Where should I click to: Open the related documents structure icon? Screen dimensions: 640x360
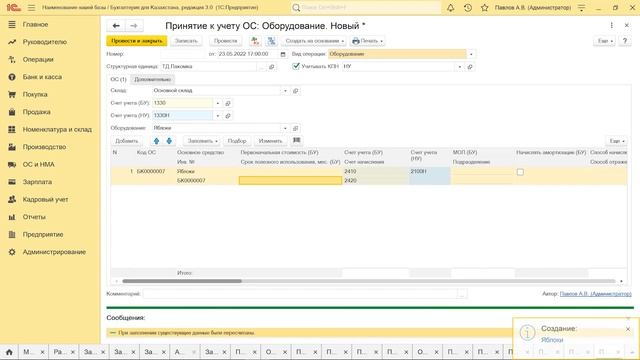tap(271, 41)
